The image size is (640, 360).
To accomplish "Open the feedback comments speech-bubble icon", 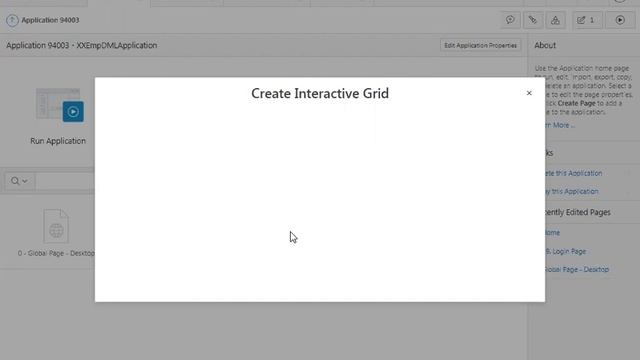I will [510, 20].
